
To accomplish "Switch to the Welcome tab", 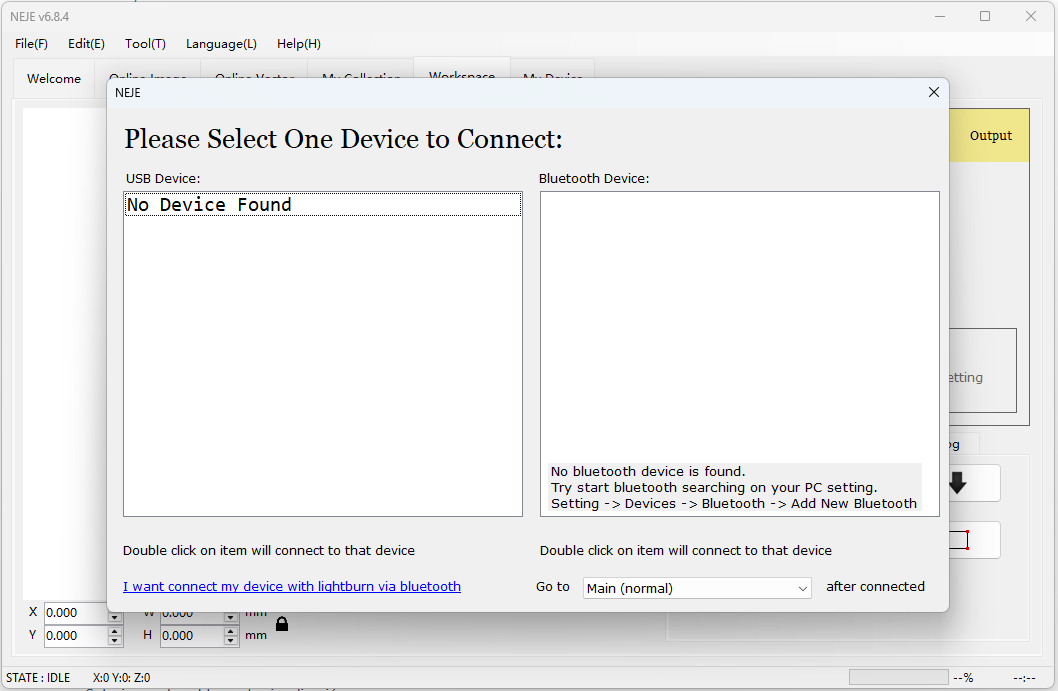I will click(54, 79).
